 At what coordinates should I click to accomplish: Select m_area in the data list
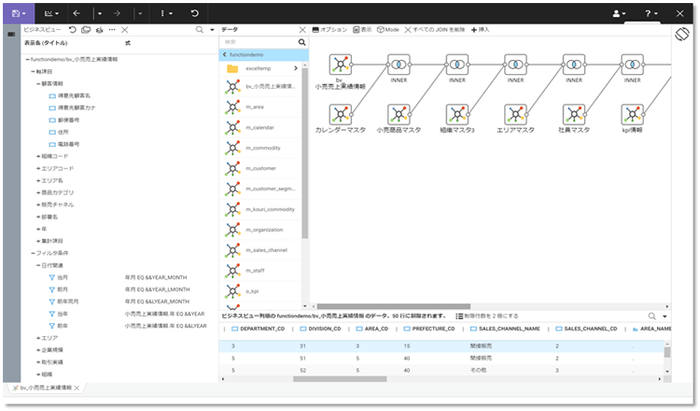coord(261,107)
